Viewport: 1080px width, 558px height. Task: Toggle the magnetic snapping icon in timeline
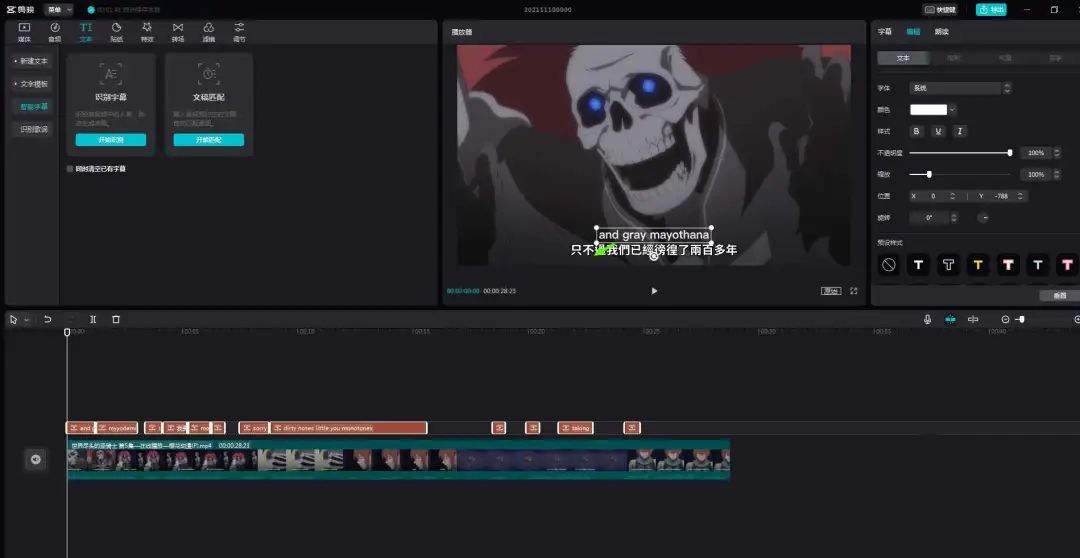click(950, 320)
